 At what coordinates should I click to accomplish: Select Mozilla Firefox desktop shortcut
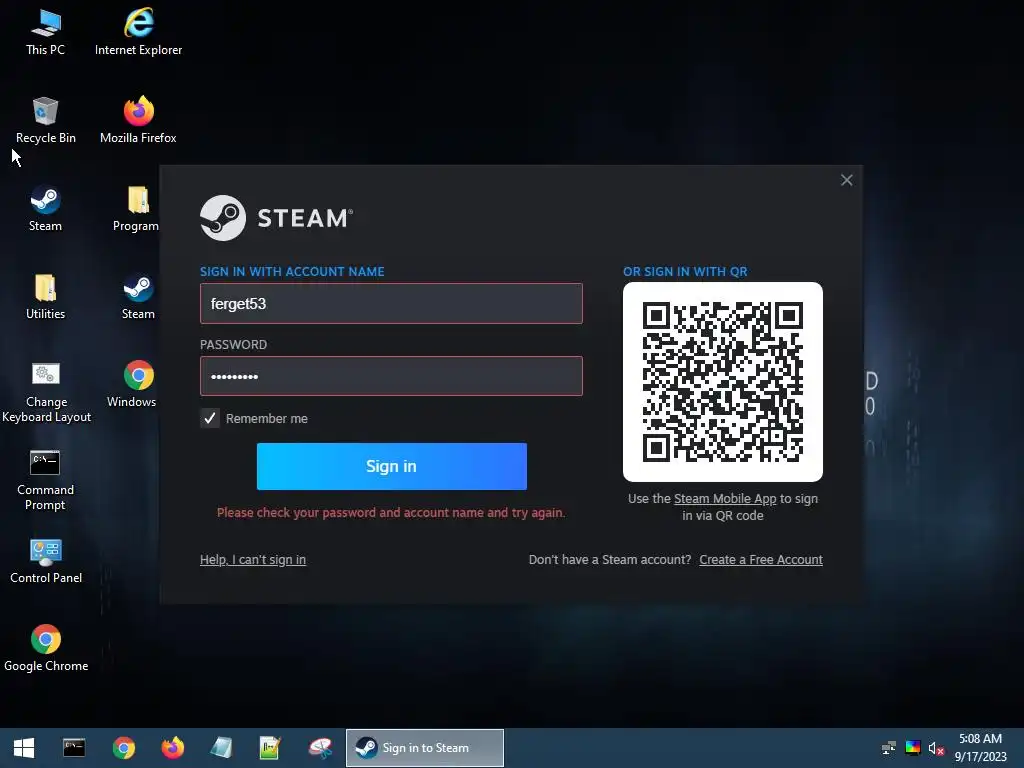138,120
